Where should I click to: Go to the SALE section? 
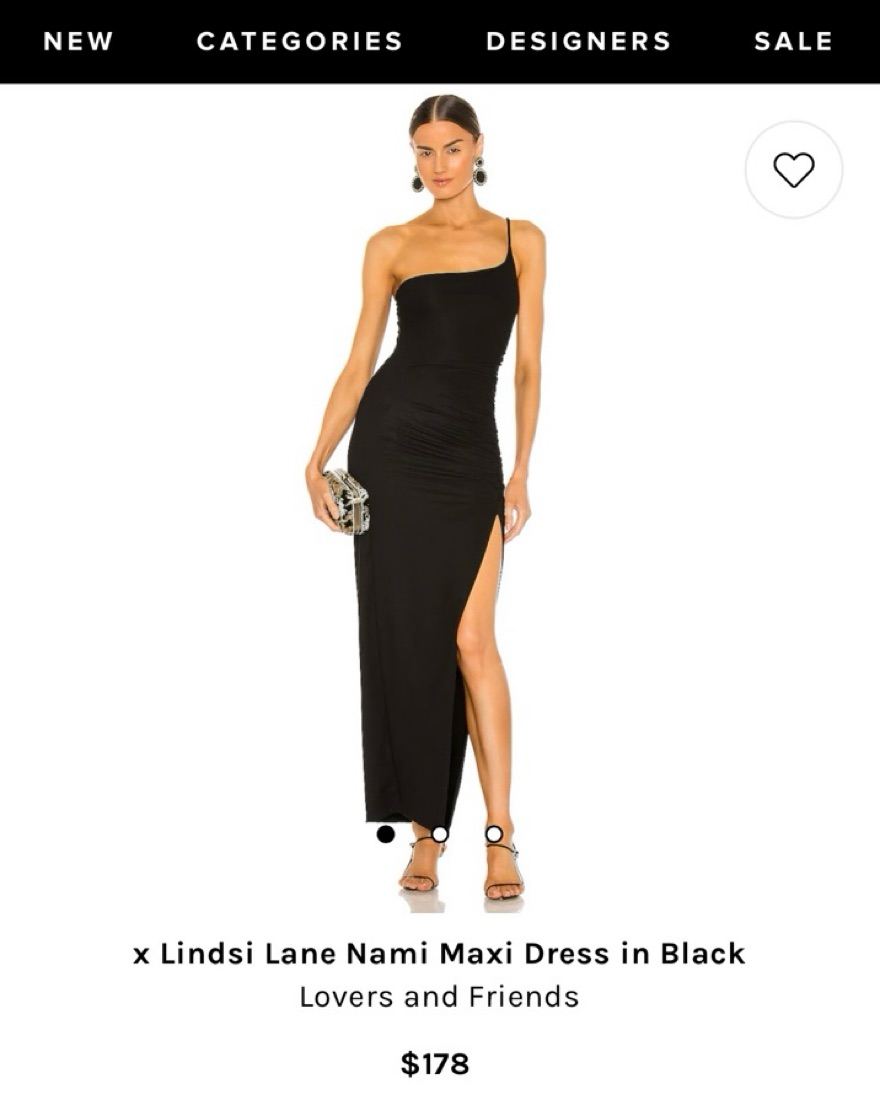793,41
